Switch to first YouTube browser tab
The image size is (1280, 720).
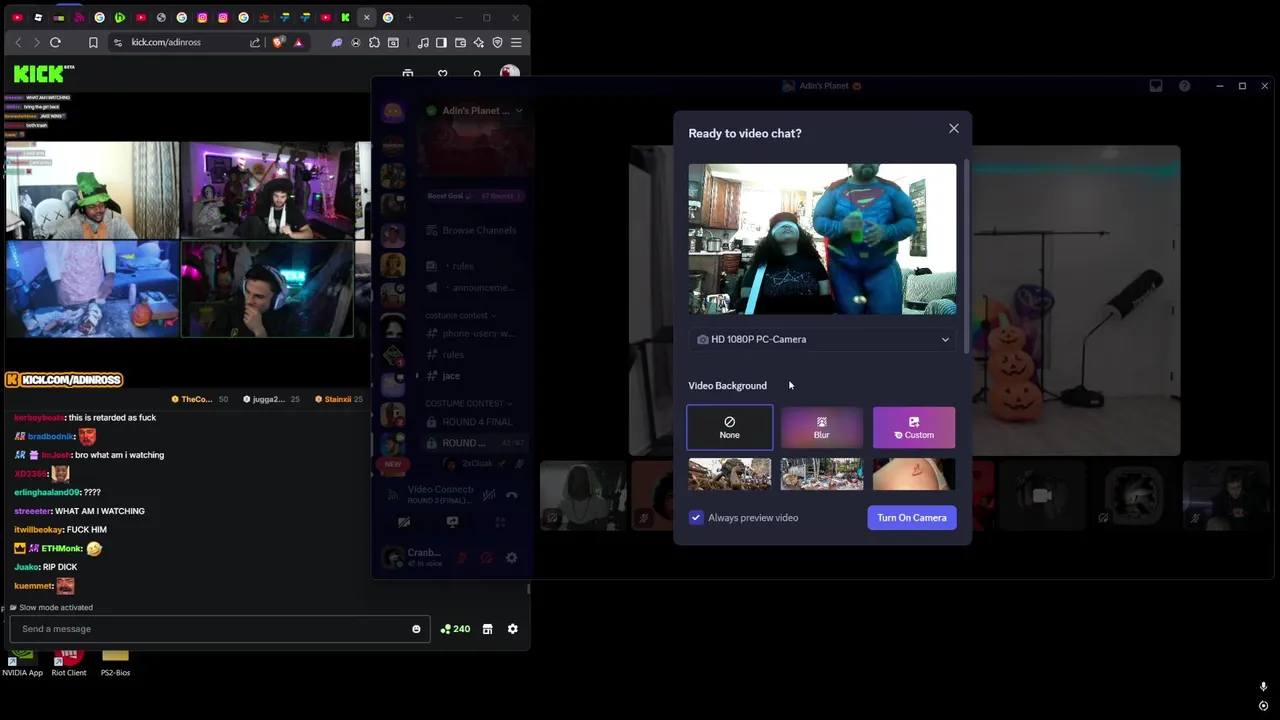click(x=17, y=17)
